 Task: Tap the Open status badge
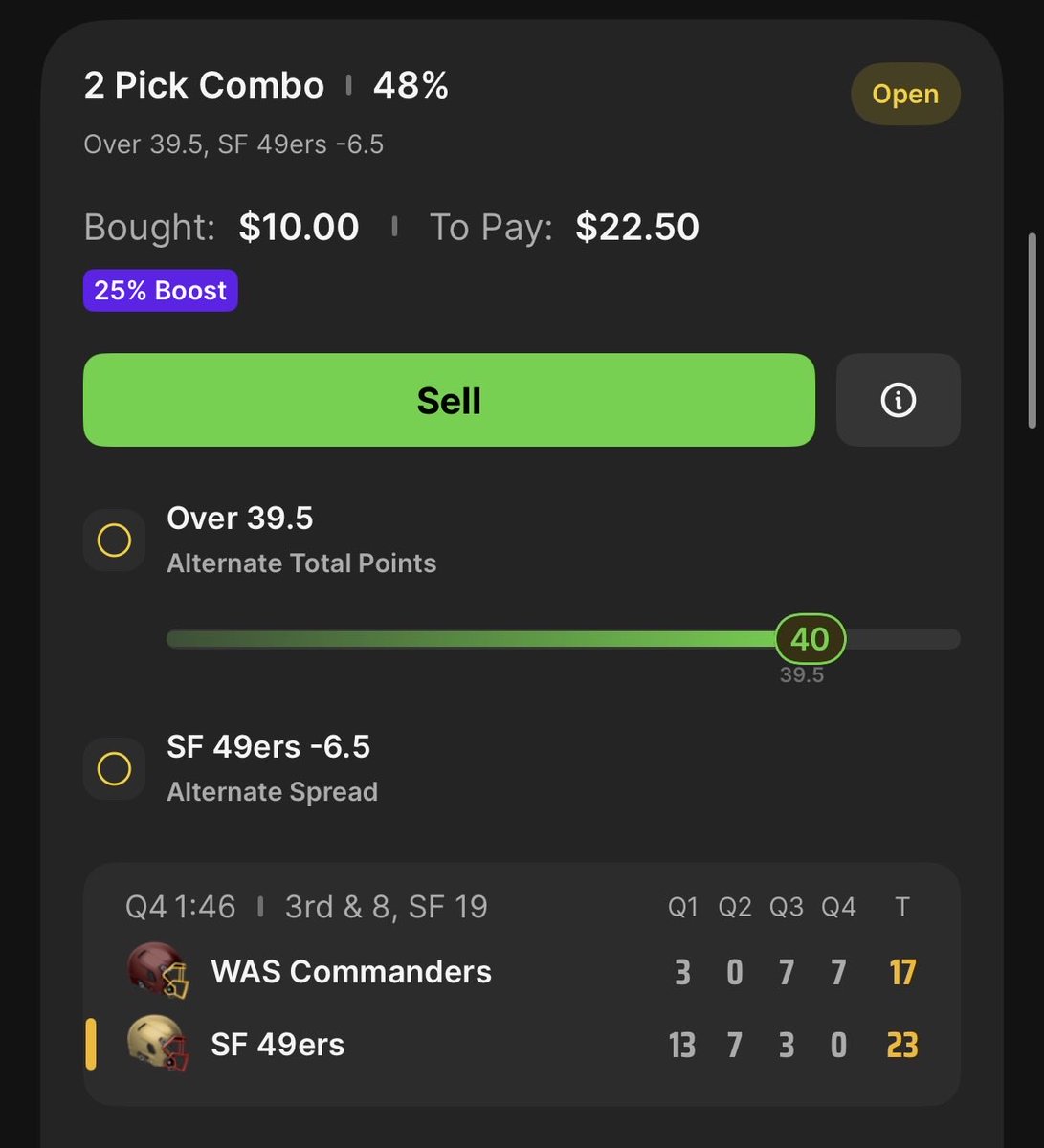pyautogui.click(x=905, y=94)
